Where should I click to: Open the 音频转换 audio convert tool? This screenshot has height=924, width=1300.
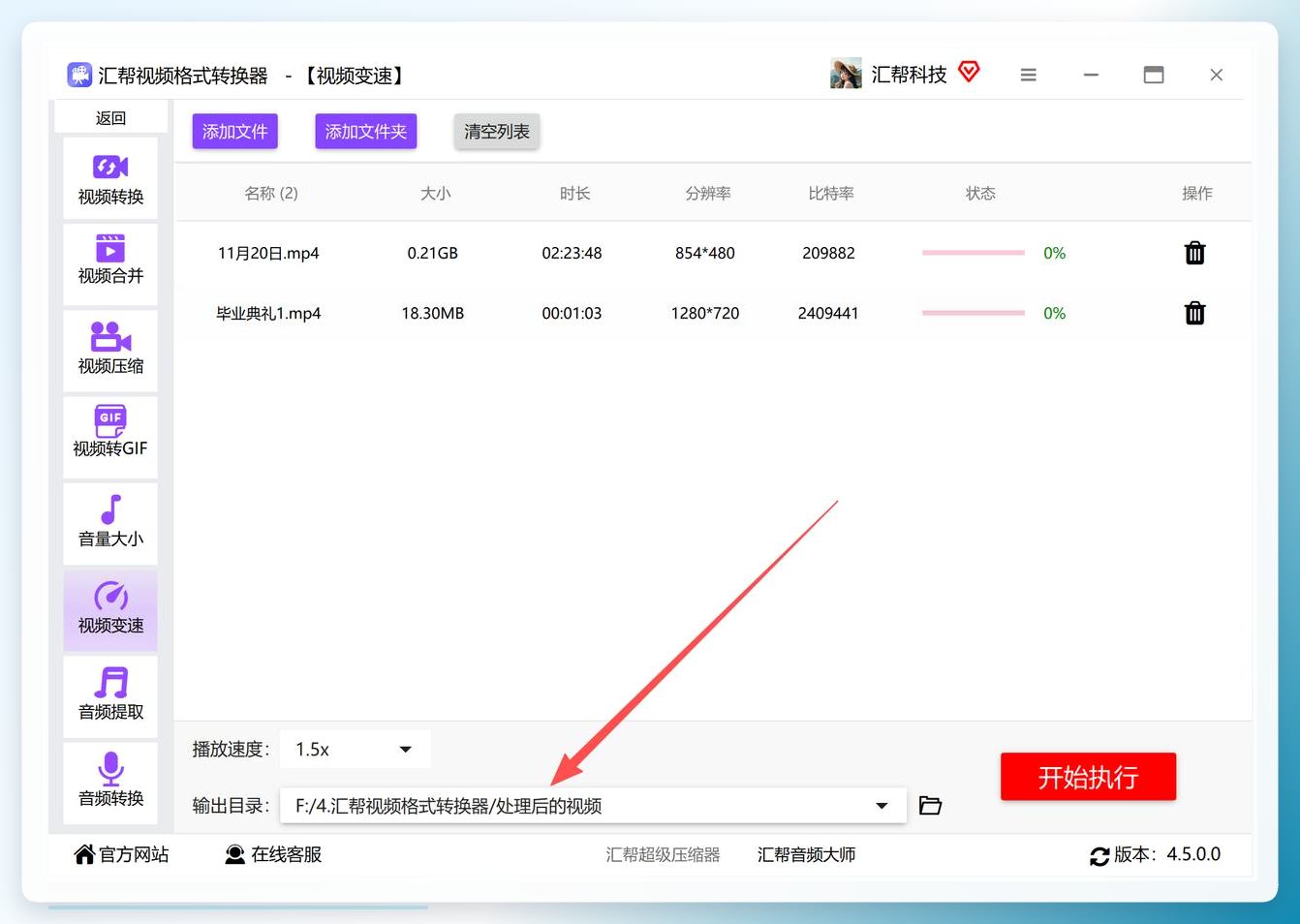pos(110,782)
